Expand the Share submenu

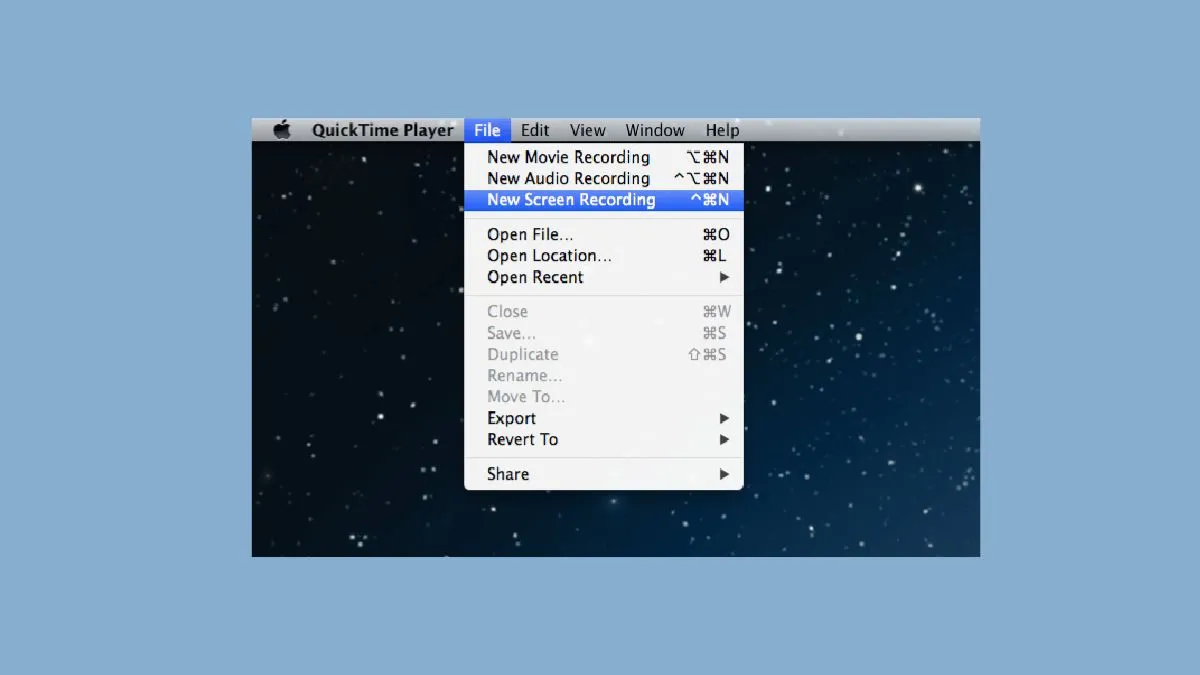[x=508, y=474]
